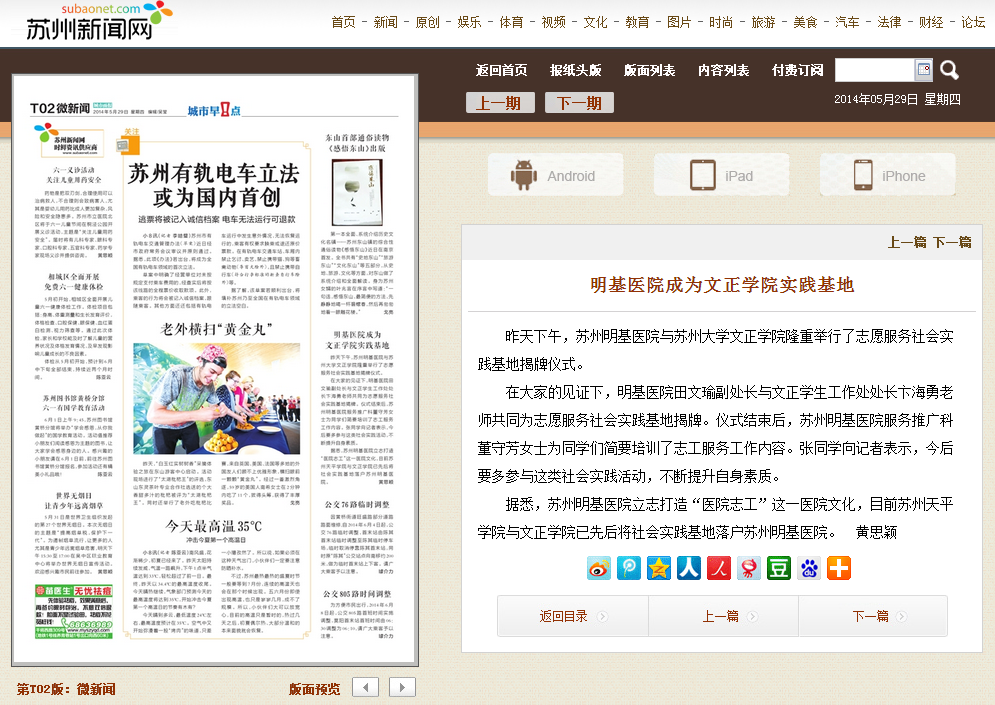Viewport: 995px width, 705px height.
Task: Share to Renren blue icon
Action: click(689, 568)
